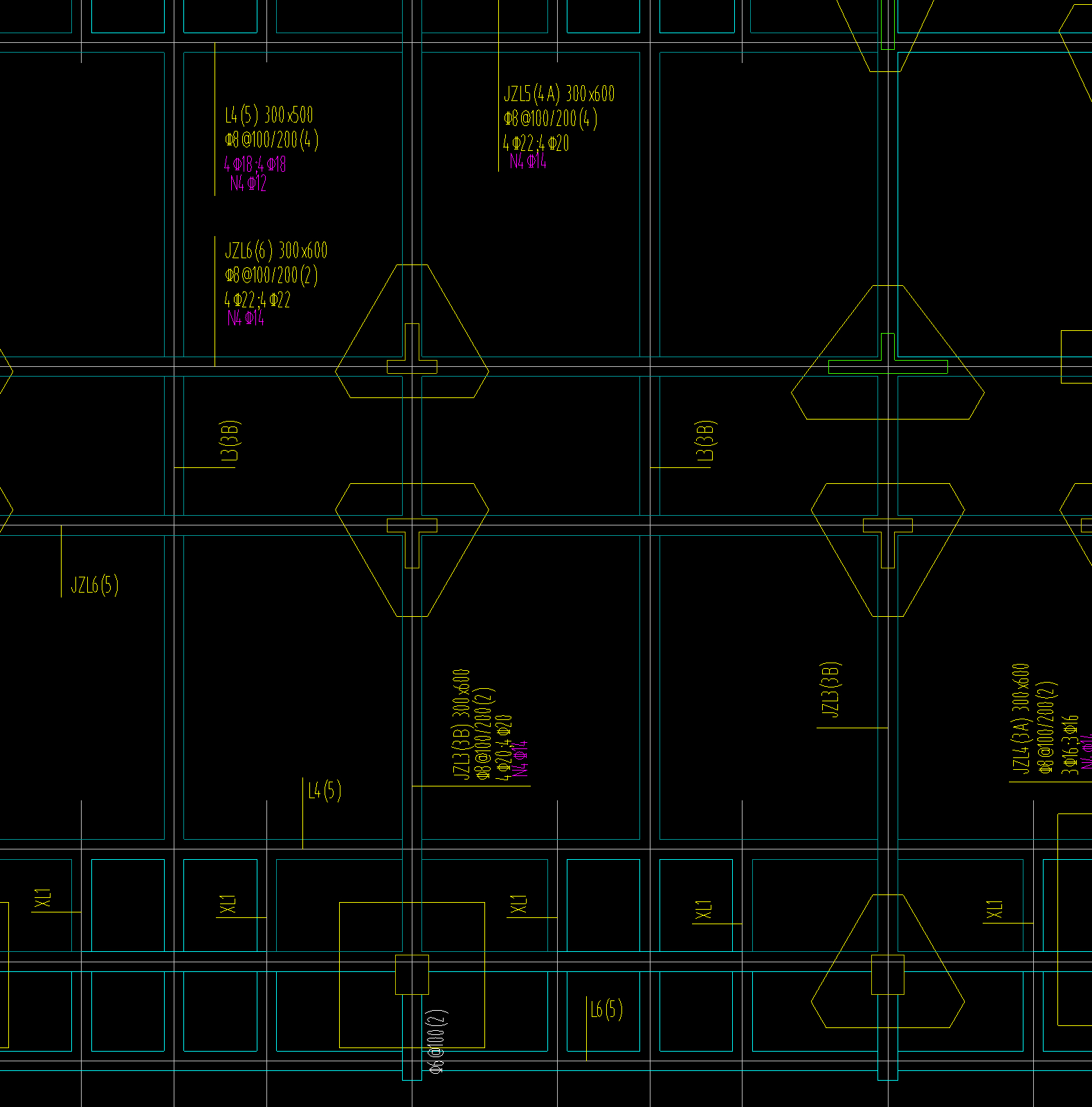The height and width of the screenshot is (1107, 1092).
Task: Select the standalone vertical 'JZL3(3B)' label
Action: (x=830, y=689)
